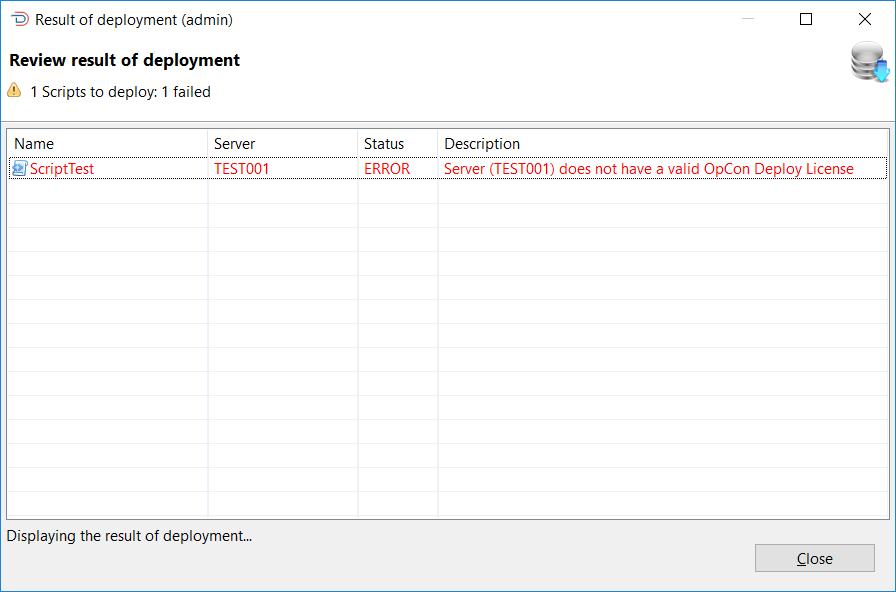
Task: Close the window with the title bar X
Action: point(865,19)
